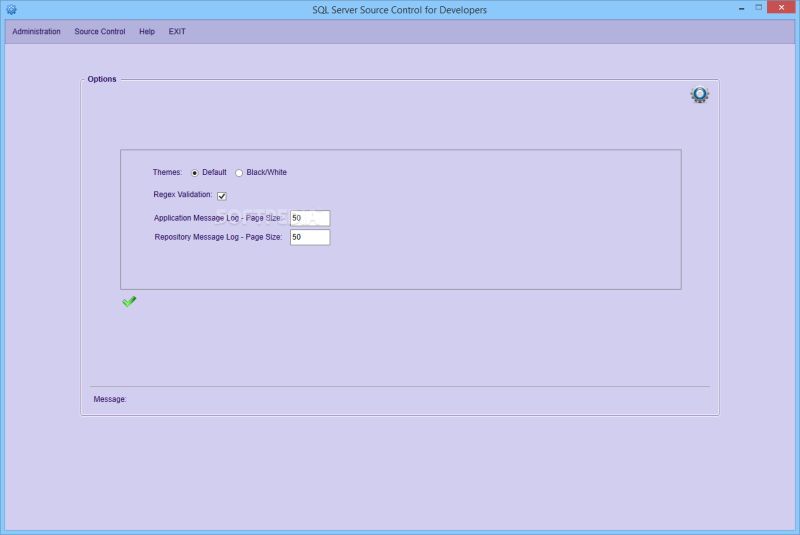Close the SQL Server Source Control window
The width and height of the screenshot is (800, 535).
[781, 8]
